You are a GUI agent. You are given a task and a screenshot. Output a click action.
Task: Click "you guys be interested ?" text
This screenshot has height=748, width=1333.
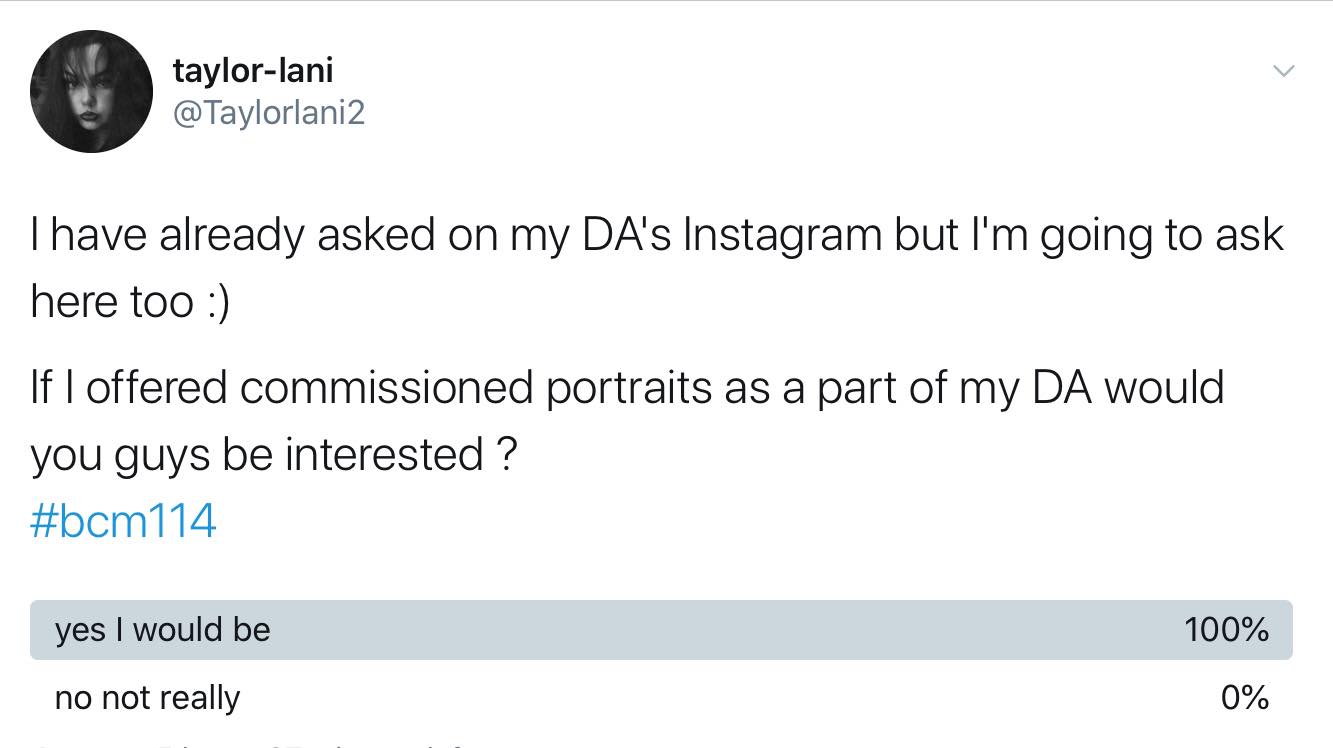tap(273, 455)
